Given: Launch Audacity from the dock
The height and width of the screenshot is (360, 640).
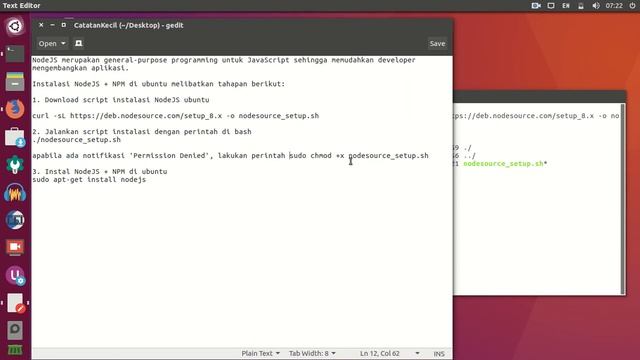Looking at the screenshot, I should pyautogui.click(x=15, y=192).
